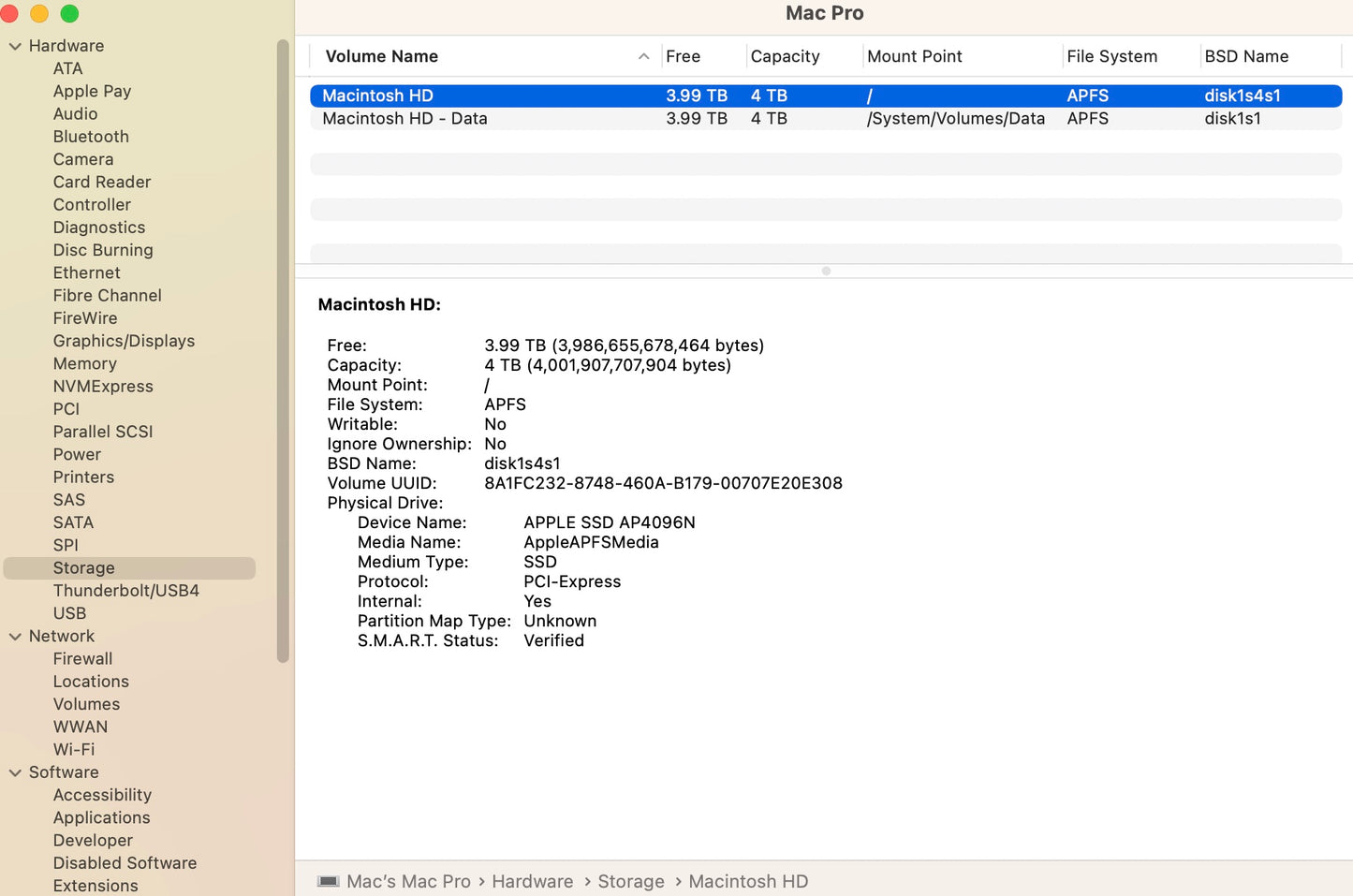The width and height of the screenshot is (1353, 896).
Task: Navigate to Storage via the breadcrumb
Action: coord(631,881)
